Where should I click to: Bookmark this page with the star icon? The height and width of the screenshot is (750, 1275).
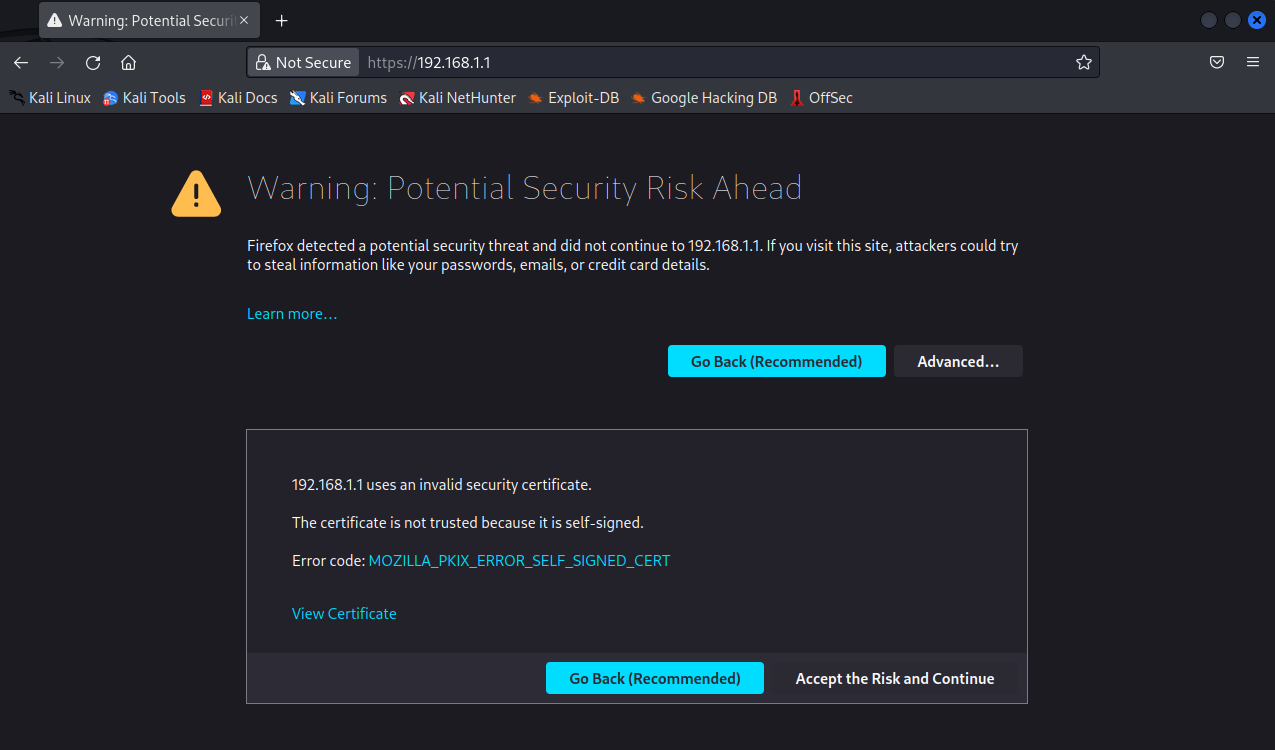tap(1083, 62)
